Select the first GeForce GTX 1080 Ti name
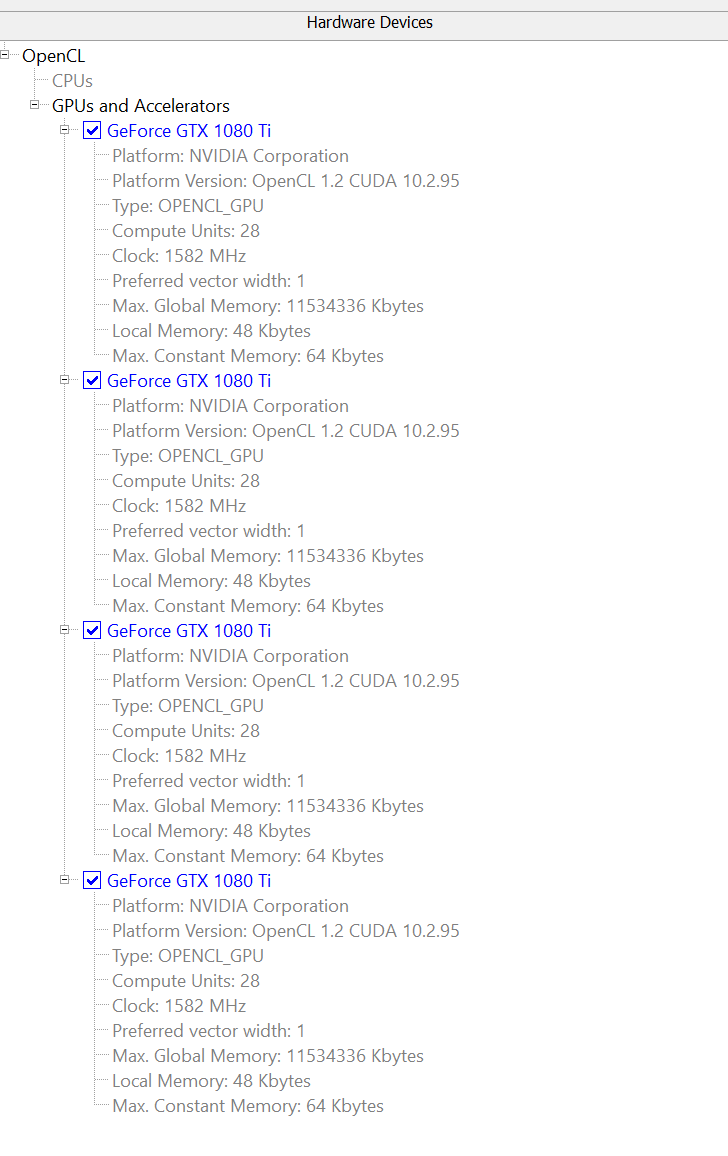The height and width of the screenshot is (1156, 728). [x=188, y=131]
